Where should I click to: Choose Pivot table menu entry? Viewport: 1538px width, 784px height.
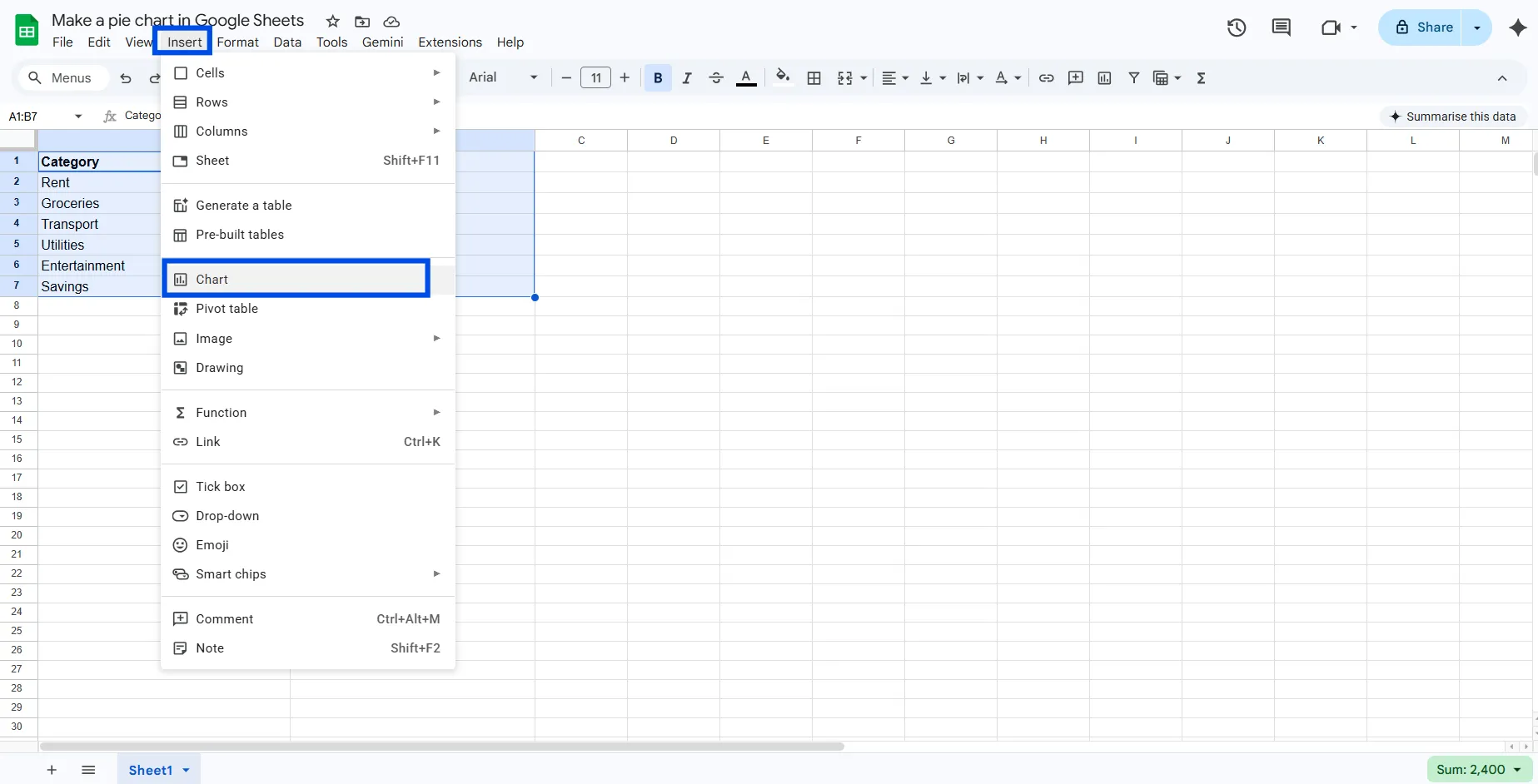point(226,309)
